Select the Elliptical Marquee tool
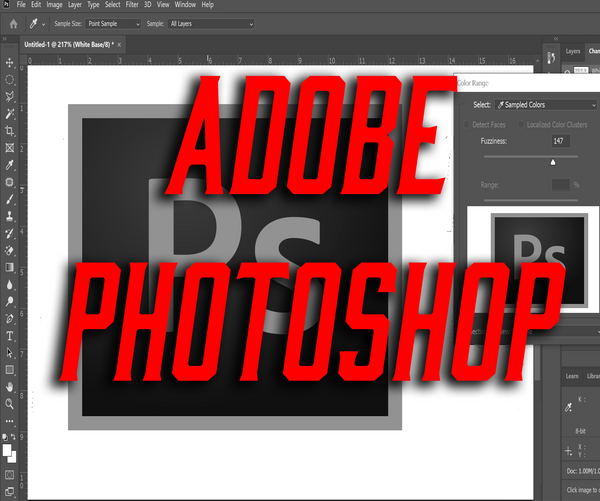600x501 pixels. pyautogui.click(x=10, y=80)
